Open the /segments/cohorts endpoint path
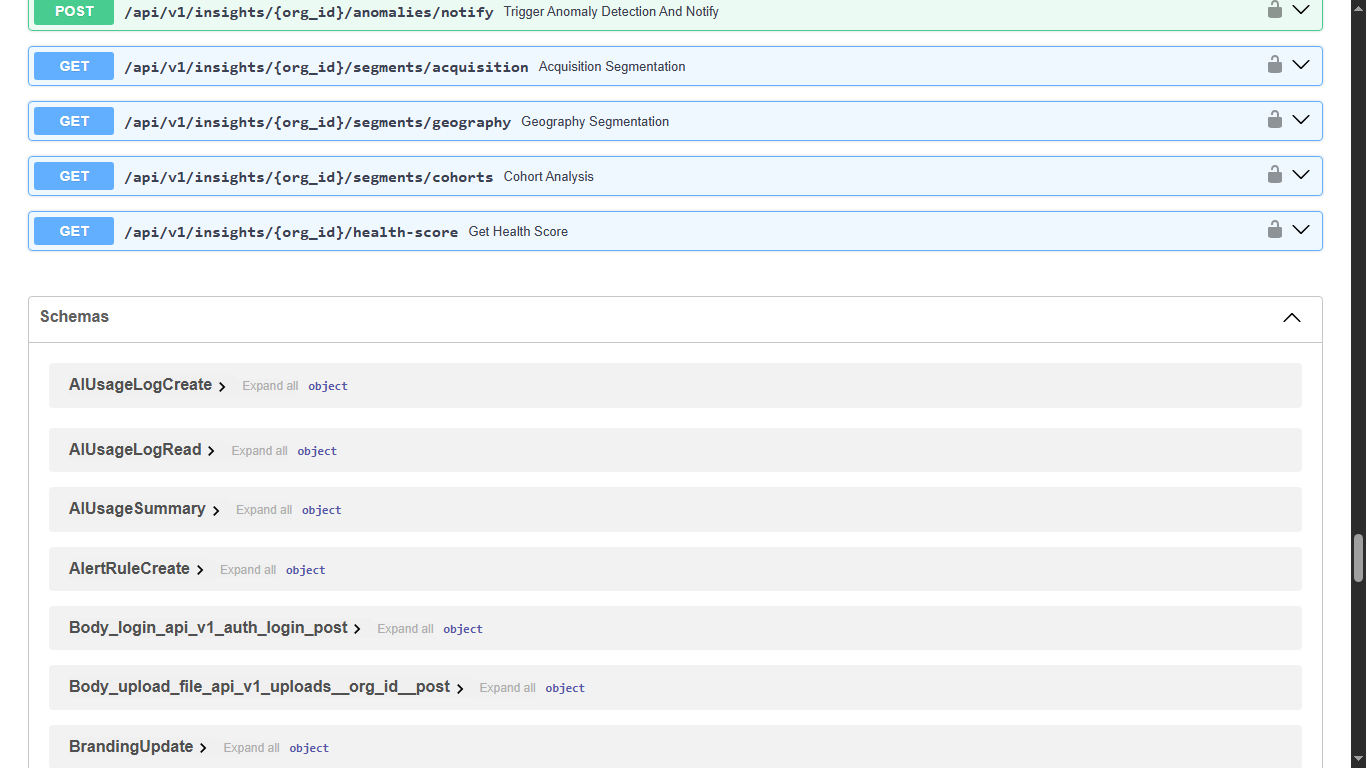Image resolution: width=1366 pixels, height=768 pixels. pyautogui.click(x=308, y=177)
